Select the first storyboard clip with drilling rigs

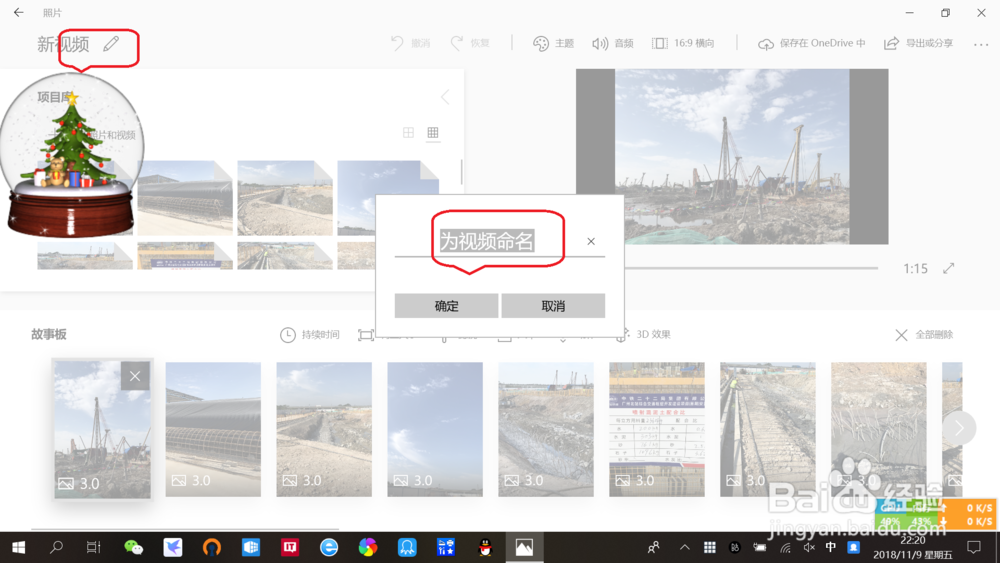click(103, 430)
